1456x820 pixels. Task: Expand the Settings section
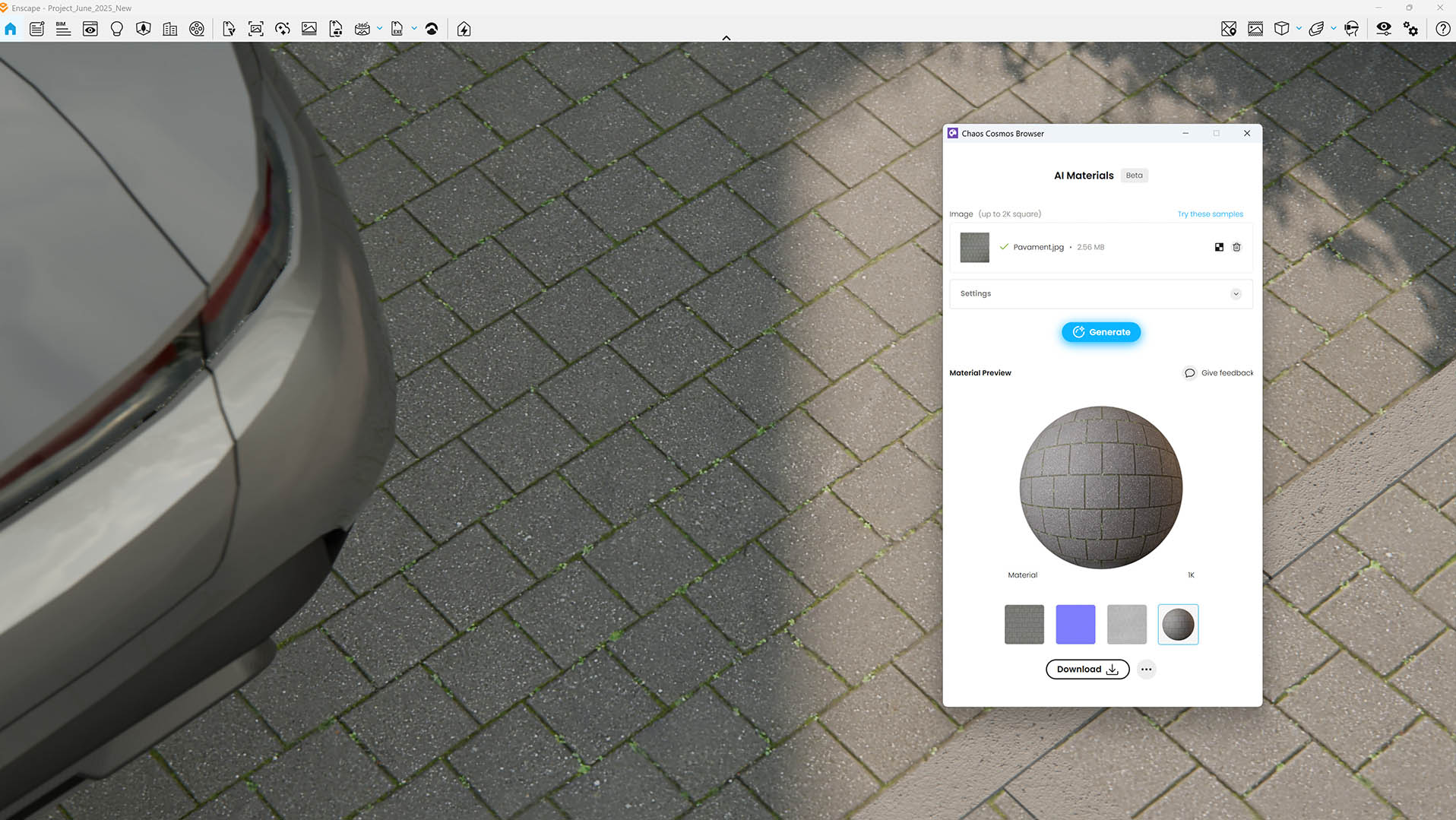(1101, 294)
